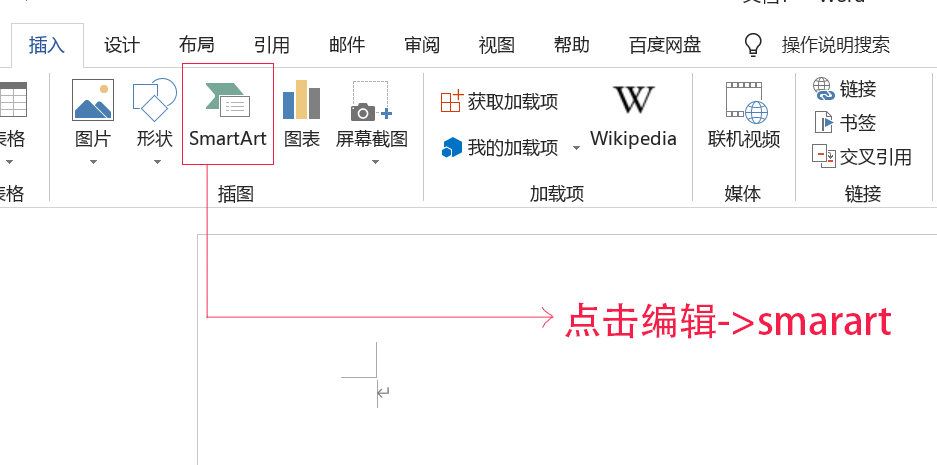Screen dimensions: 937x465
Task: Open the 审阅 tab
Action: tap(422, 45)
